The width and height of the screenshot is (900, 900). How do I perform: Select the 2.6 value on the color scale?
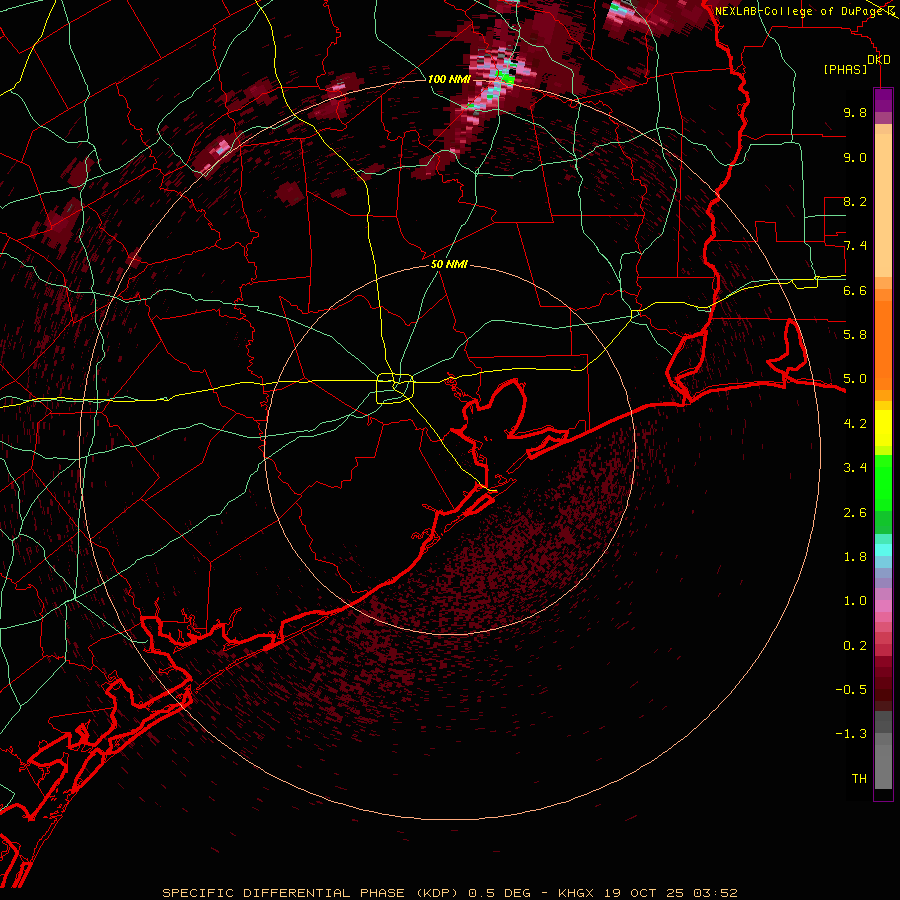pos(855,513)
